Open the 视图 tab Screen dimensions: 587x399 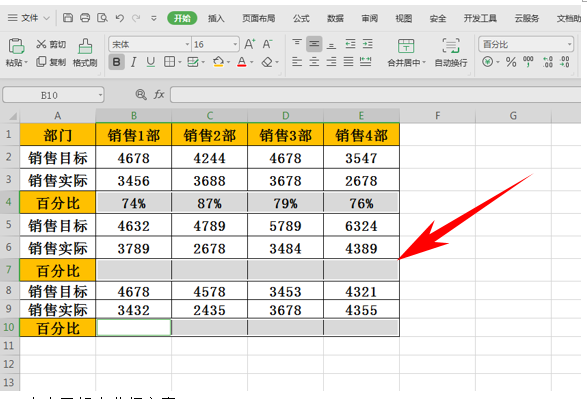click(x=404, y=18)
